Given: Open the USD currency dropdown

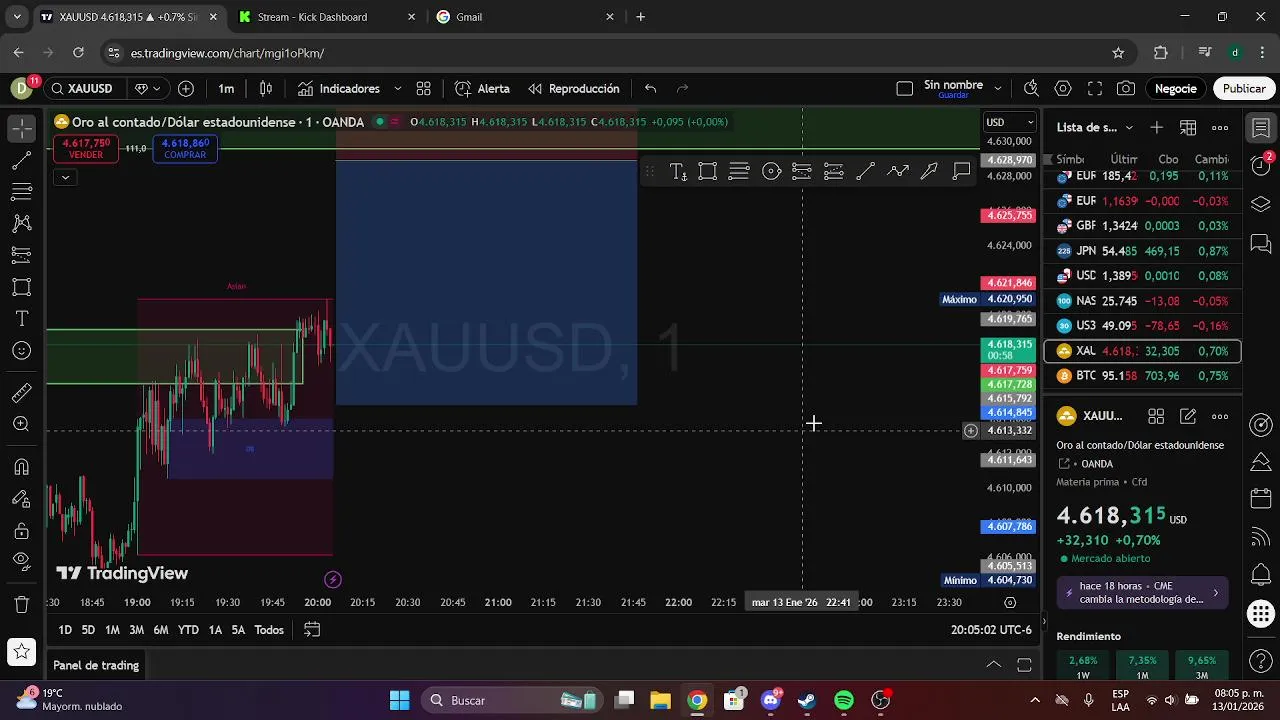Looking at the screenshot, I should (1010, 122).
